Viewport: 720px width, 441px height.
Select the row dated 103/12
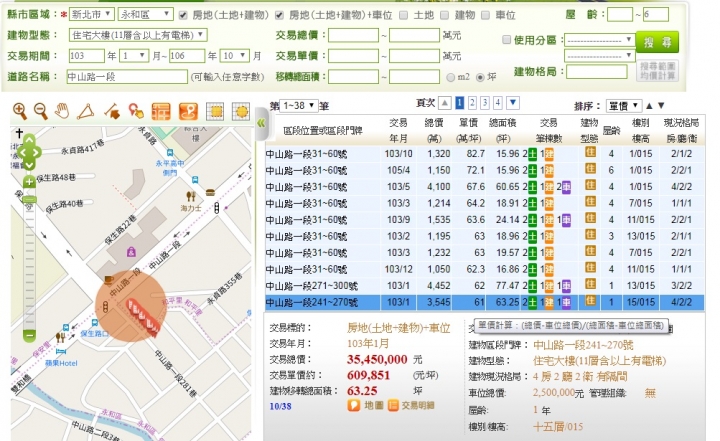pos(484,269)
